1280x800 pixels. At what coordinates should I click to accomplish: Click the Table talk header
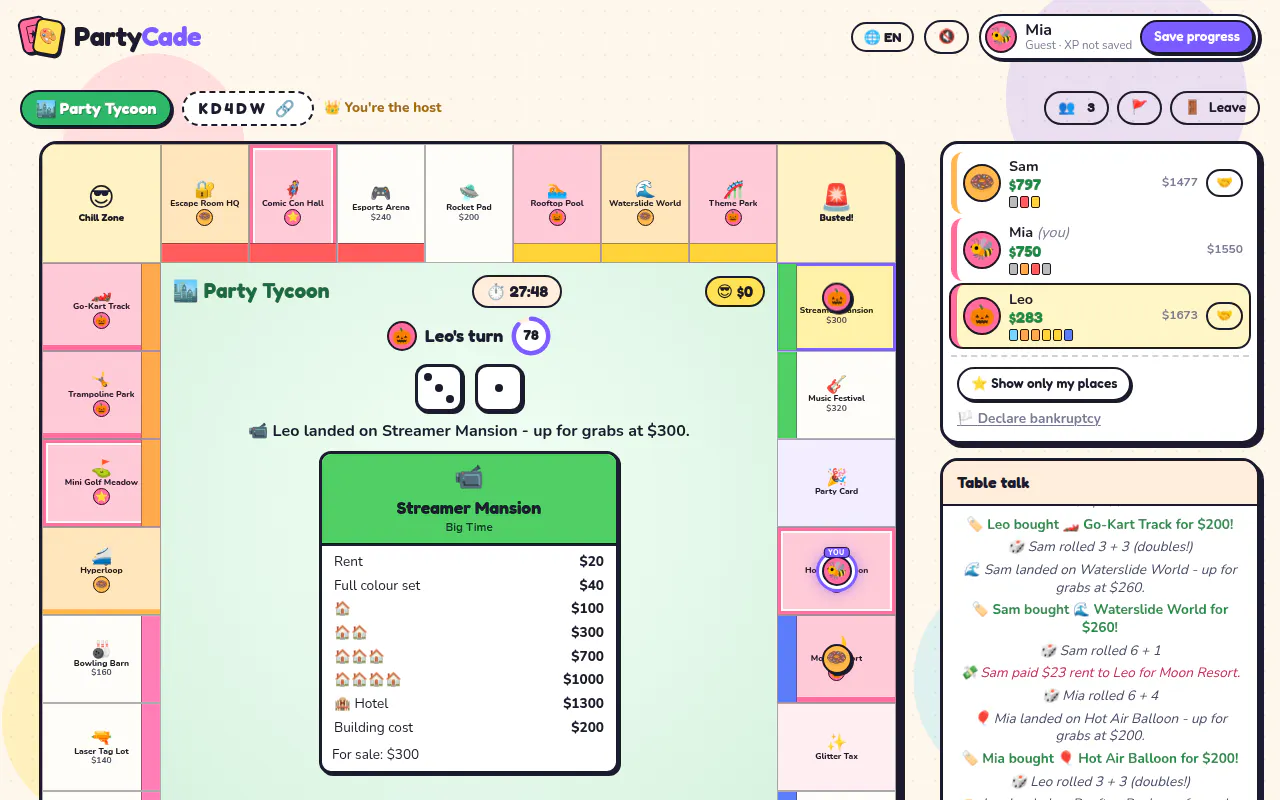(1100, 483)
